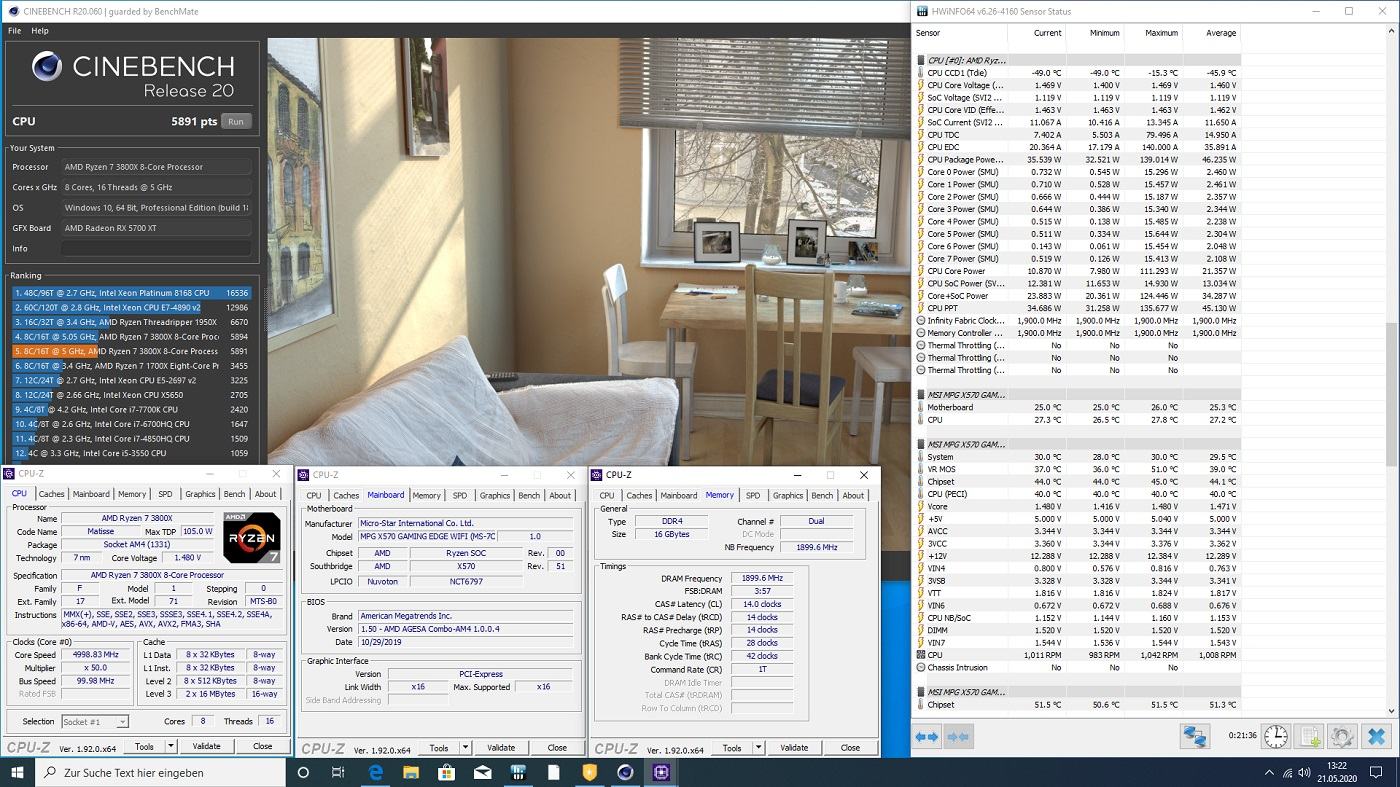Switch to CPU-Z purple taskbar icon

[661, 772]
